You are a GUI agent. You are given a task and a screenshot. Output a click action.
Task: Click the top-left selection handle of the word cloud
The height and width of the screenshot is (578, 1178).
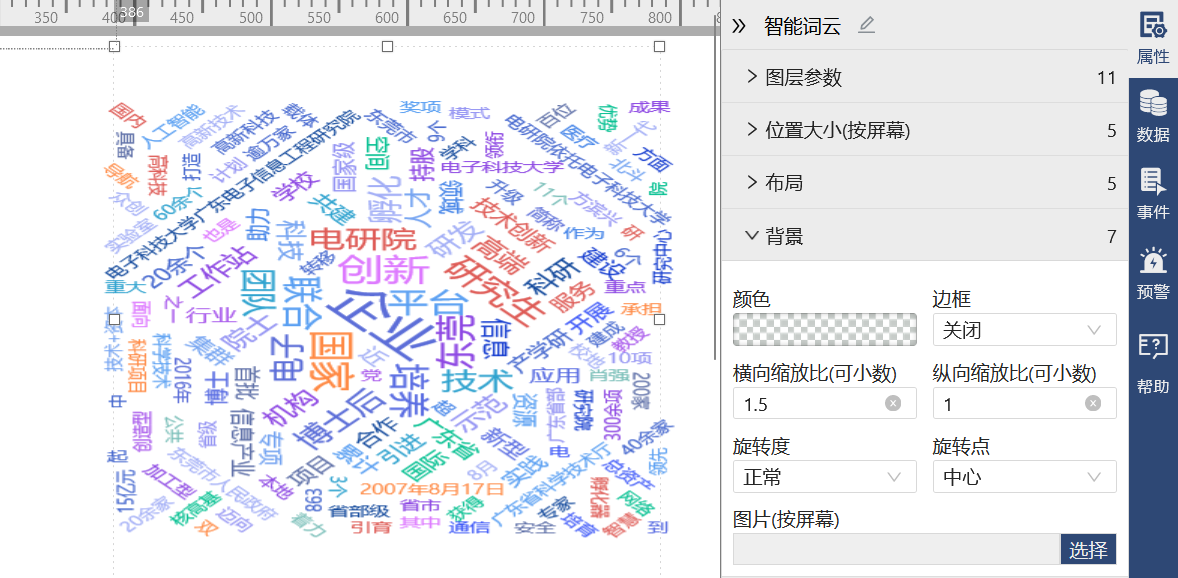(x=115, y=47)
